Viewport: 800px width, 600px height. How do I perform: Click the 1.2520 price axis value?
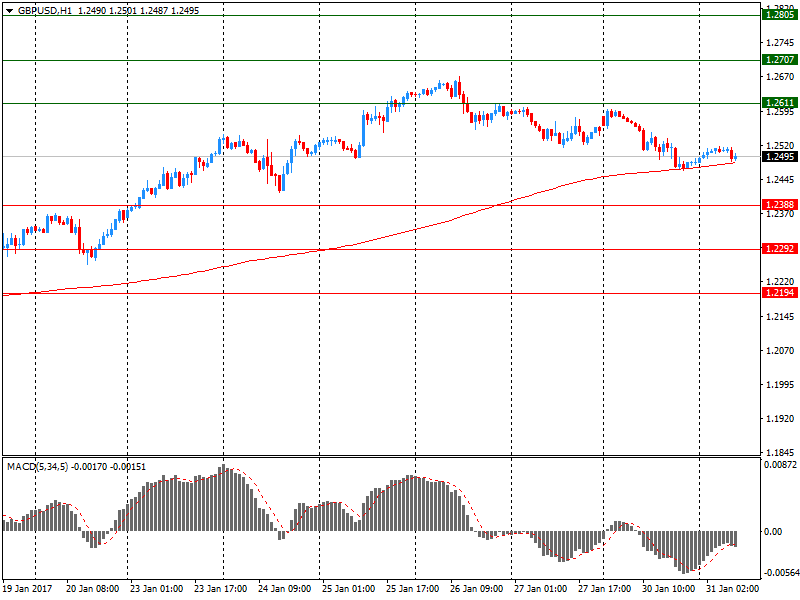pos(780,145)
